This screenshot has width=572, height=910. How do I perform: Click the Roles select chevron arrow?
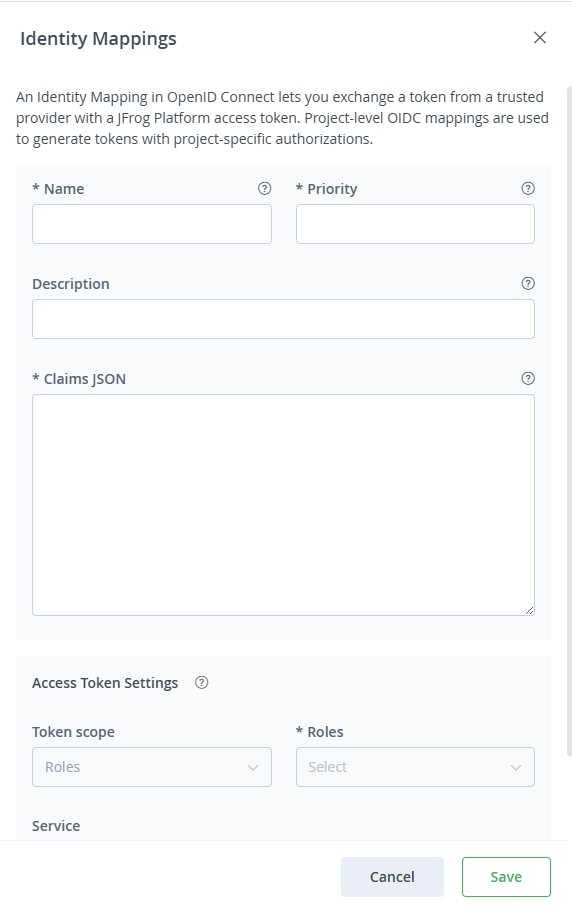coord(516,767)
